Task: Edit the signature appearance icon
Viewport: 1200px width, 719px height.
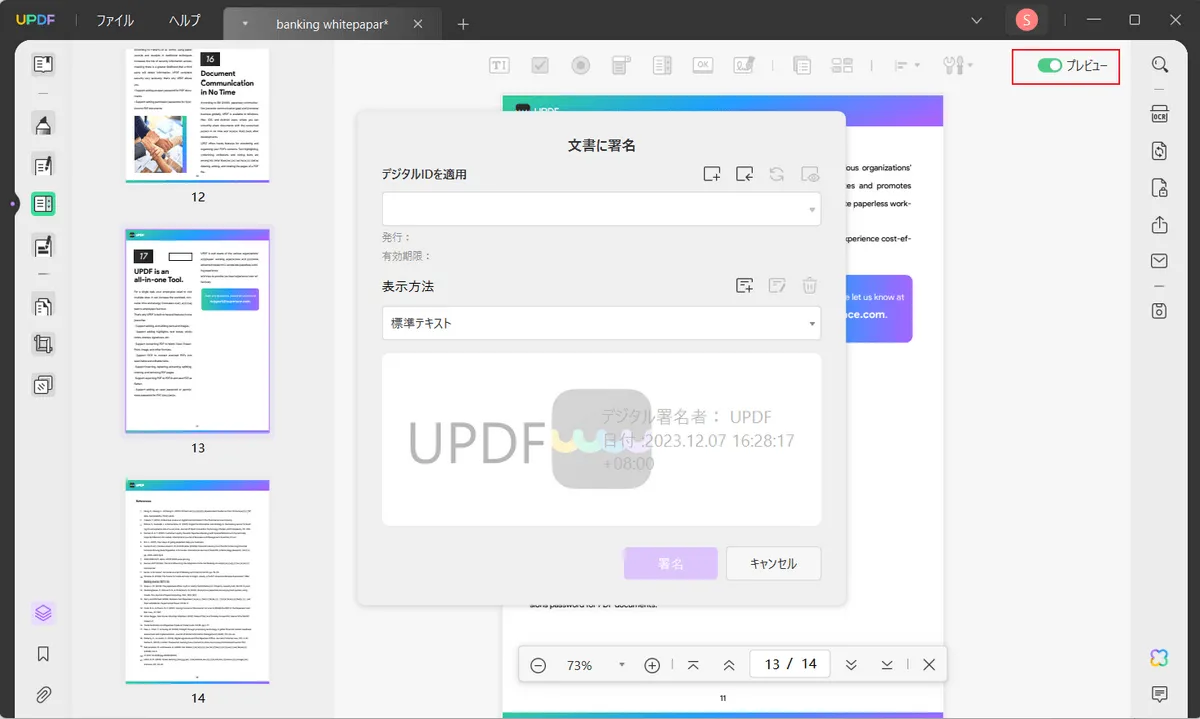Action: pos(777,286)
